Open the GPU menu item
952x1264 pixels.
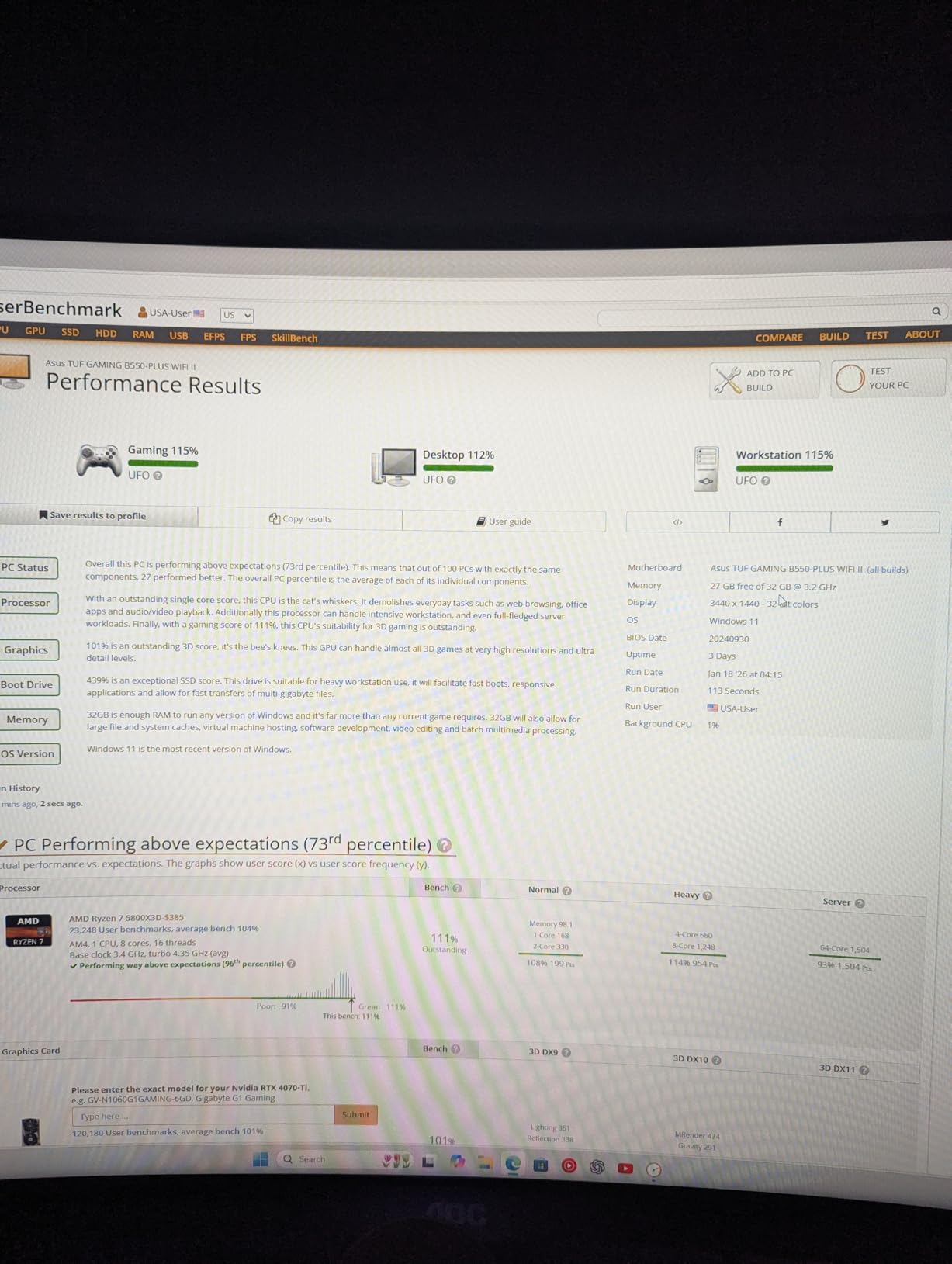click(x=35, y=331)
